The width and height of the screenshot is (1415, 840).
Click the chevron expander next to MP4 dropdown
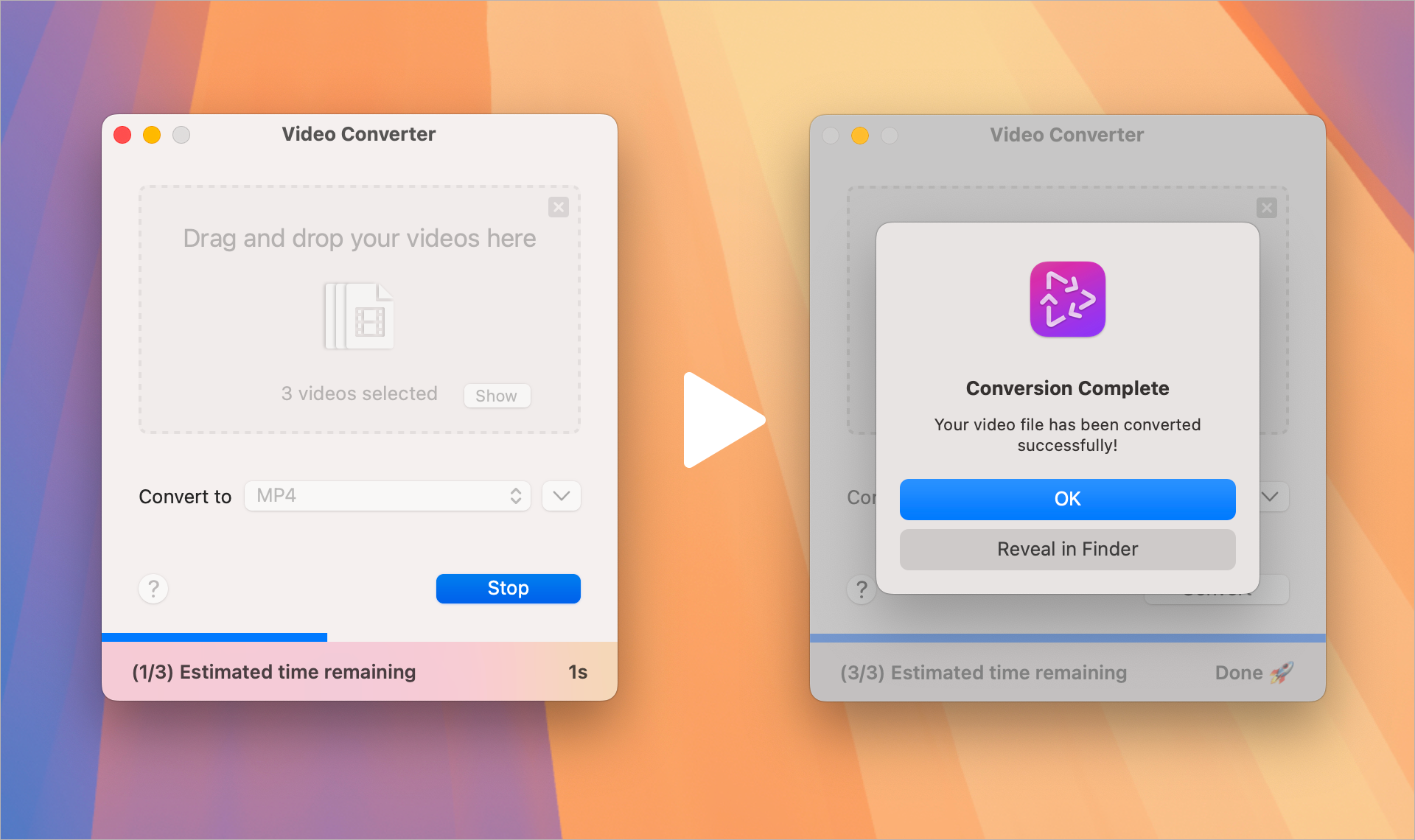click(x=560, y=497)
